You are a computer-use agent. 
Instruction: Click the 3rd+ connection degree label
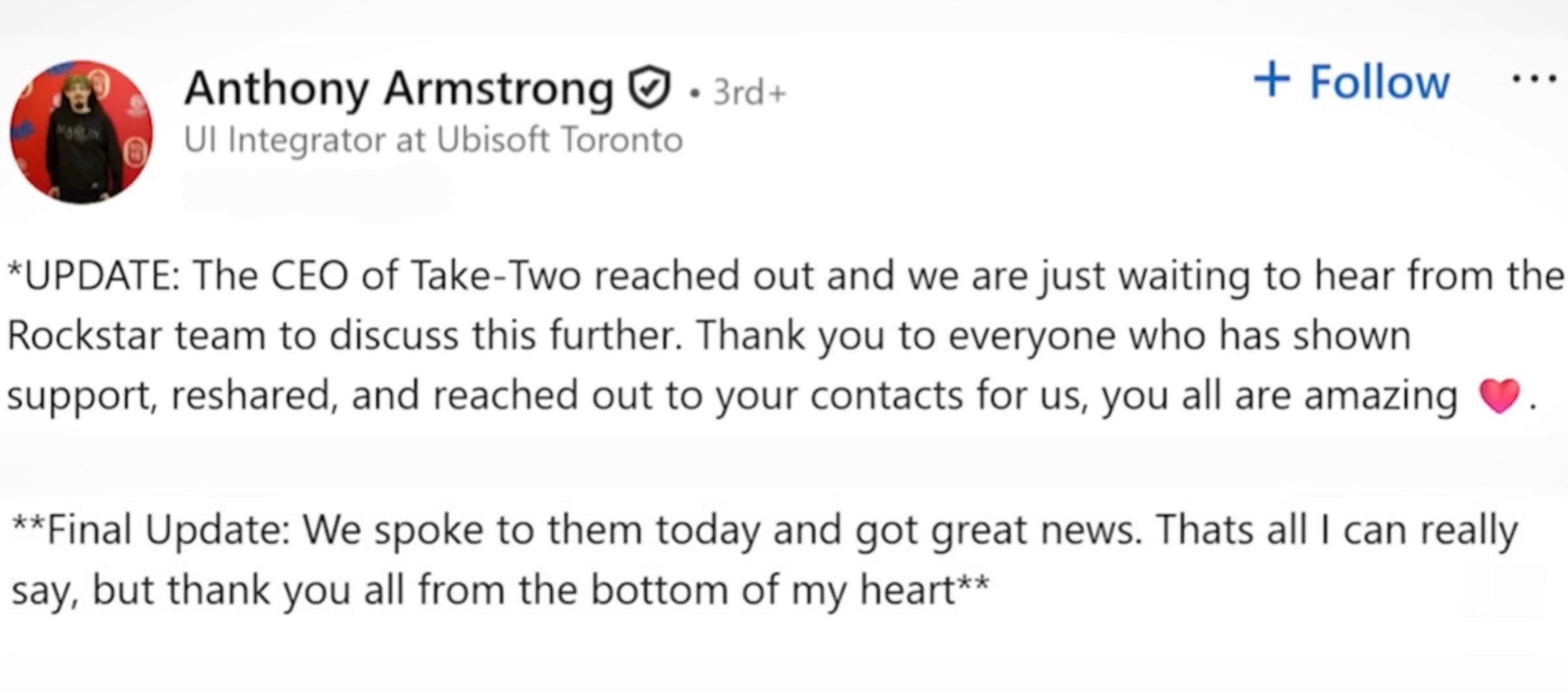coord(749,92)
